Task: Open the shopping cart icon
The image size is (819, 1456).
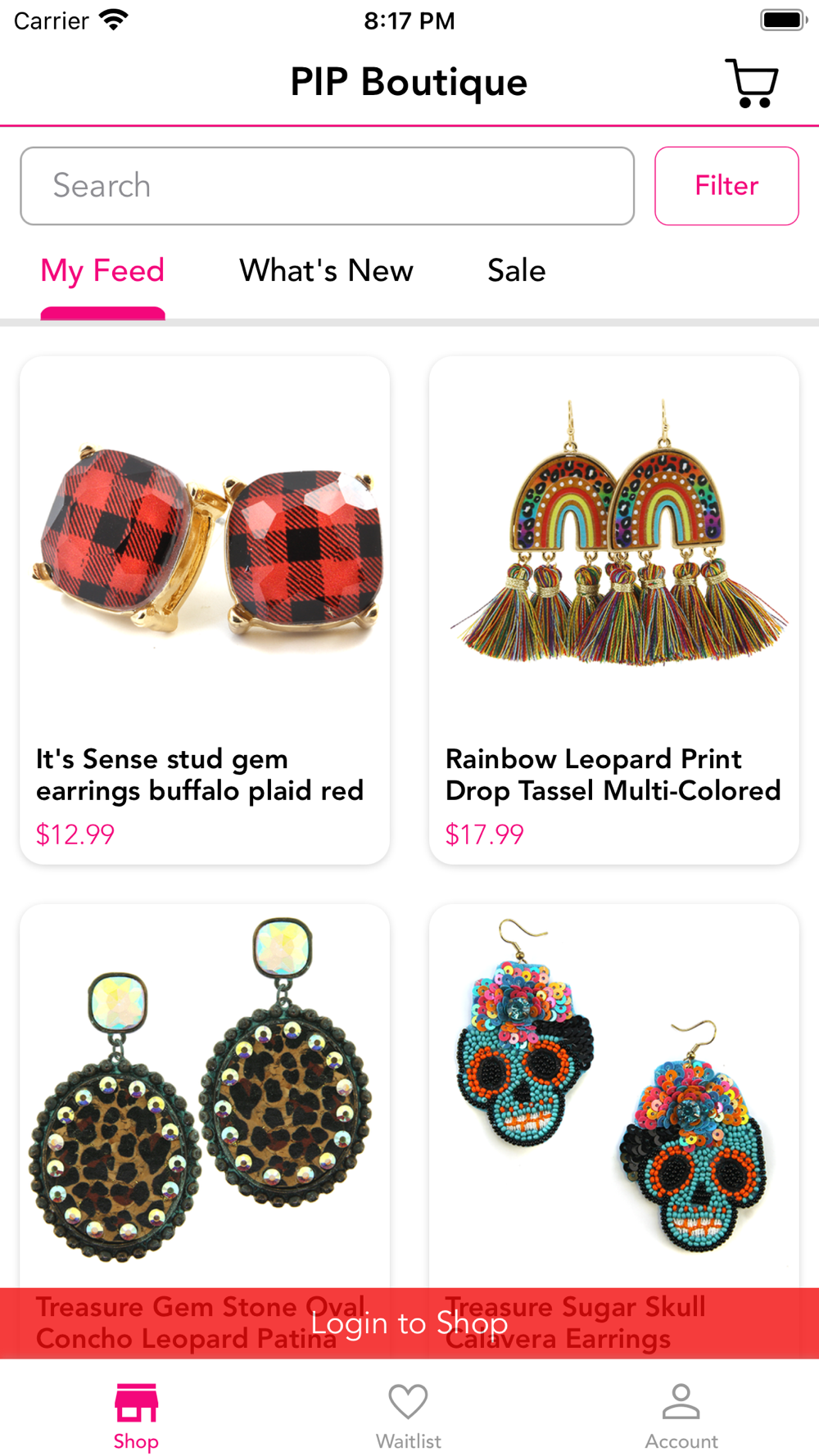Action: [x=752, y=83]
